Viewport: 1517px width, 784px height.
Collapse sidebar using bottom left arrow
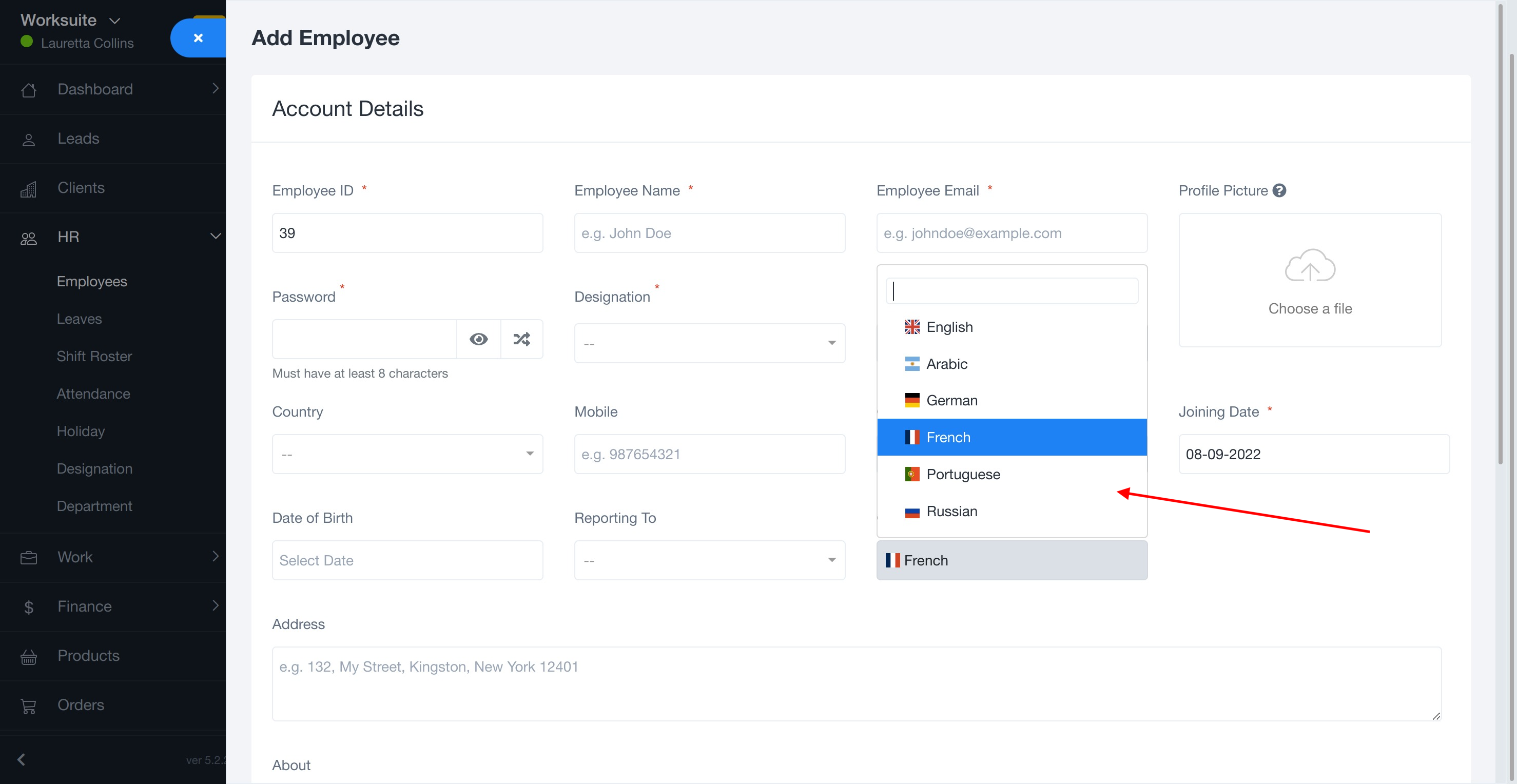pyautogui.click(x=21, y=759)
